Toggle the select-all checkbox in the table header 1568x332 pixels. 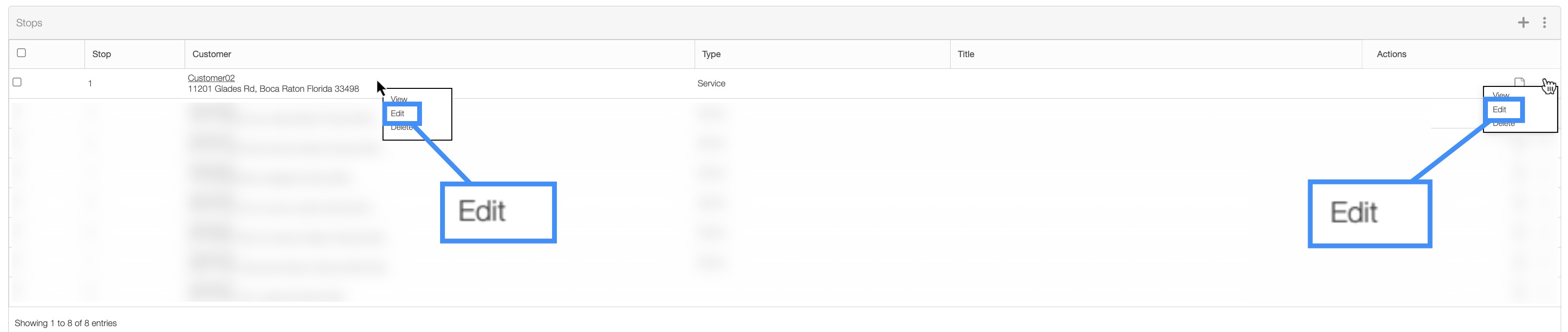(x=21, y=53)
